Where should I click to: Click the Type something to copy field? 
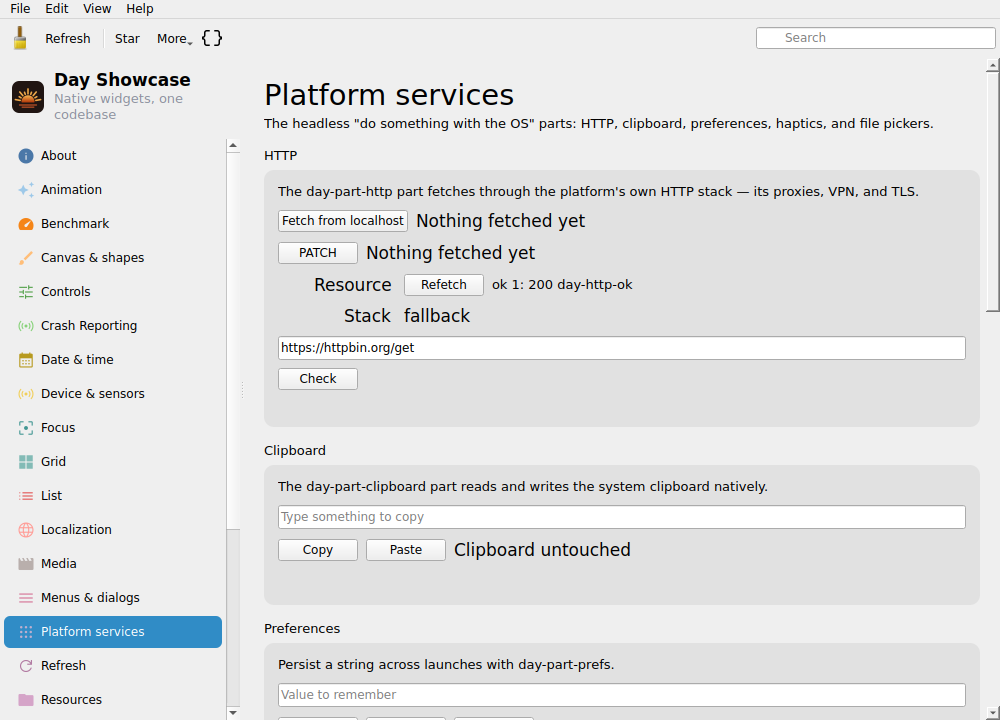coord(622,517)
